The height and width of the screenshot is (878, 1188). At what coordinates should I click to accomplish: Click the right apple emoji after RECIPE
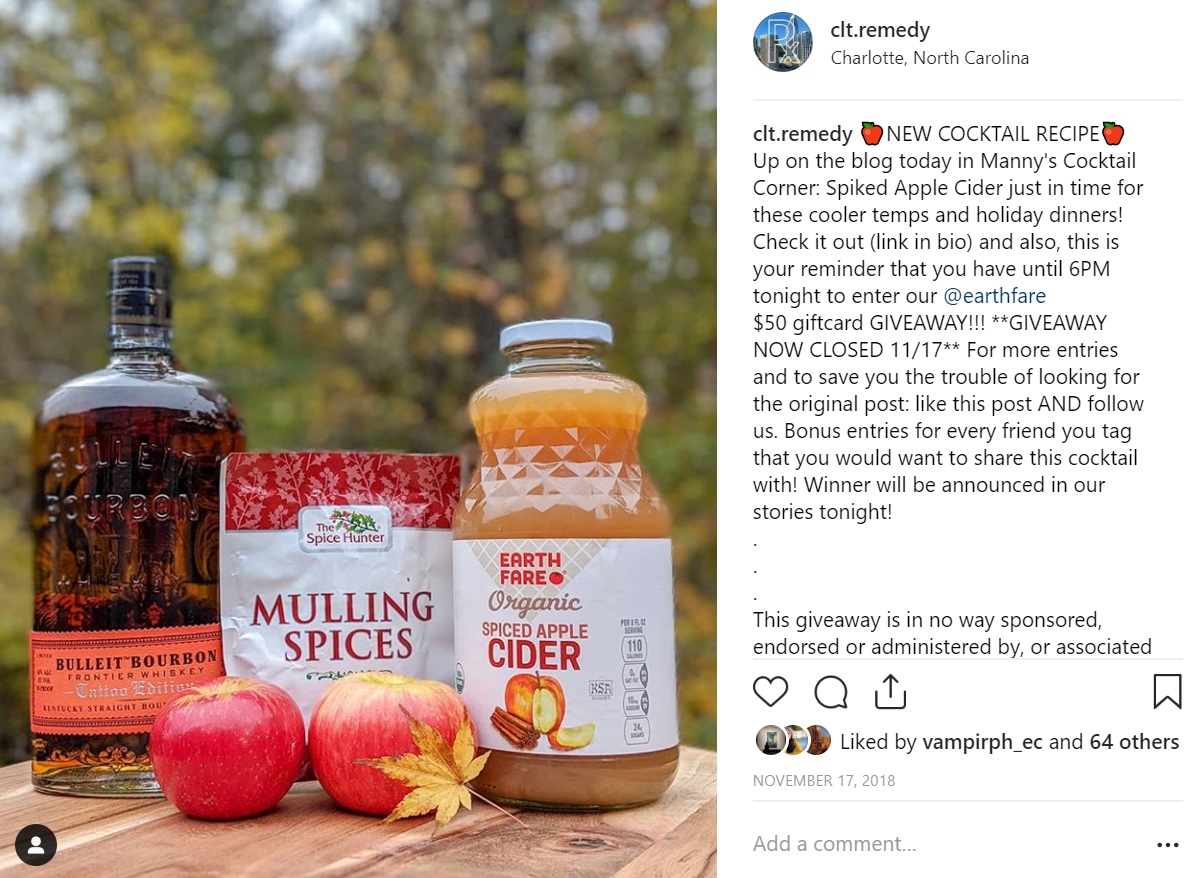pyautogui.click(x=1113, y=133)
